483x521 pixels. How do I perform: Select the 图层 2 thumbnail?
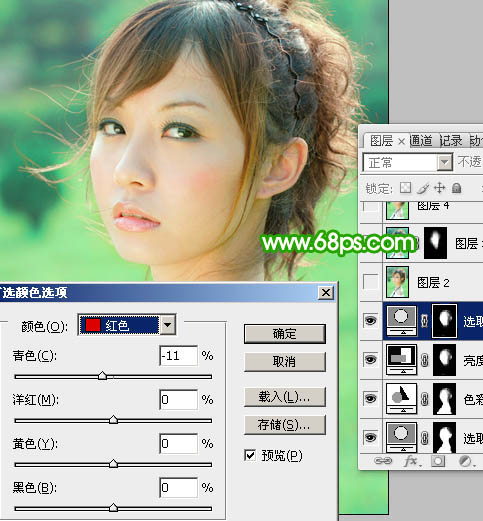click(397, 282)
